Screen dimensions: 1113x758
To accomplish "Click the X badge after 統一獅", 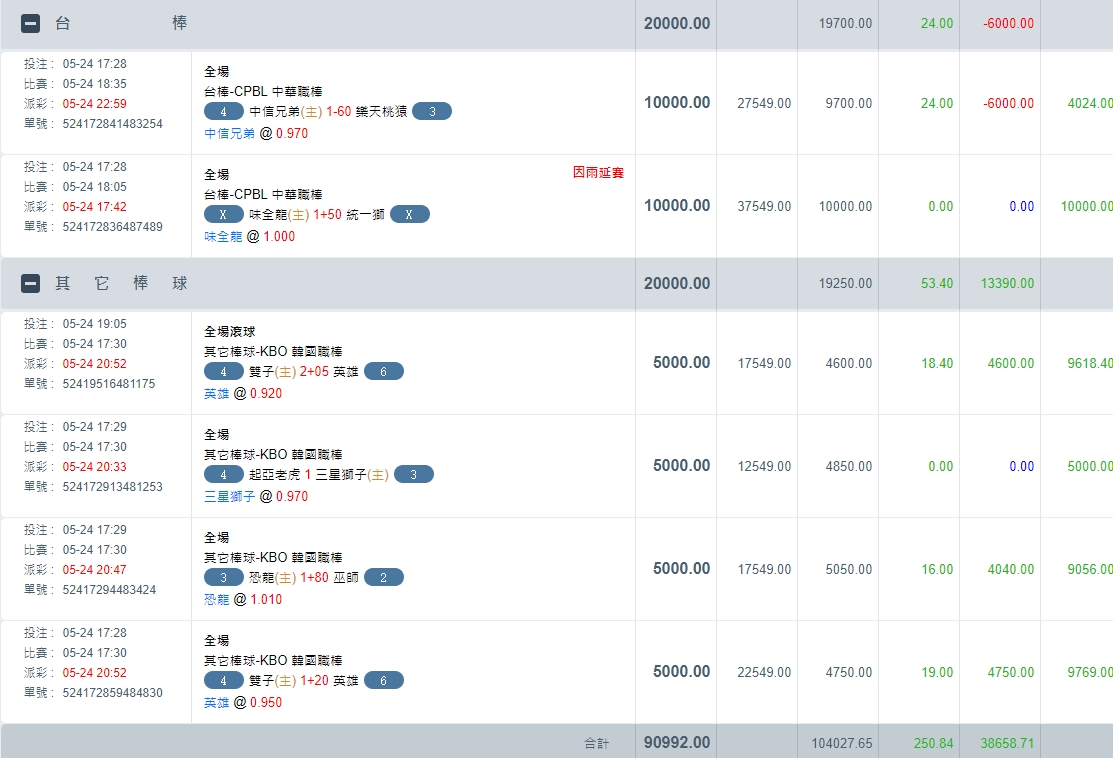I will (x=409, y=215).
